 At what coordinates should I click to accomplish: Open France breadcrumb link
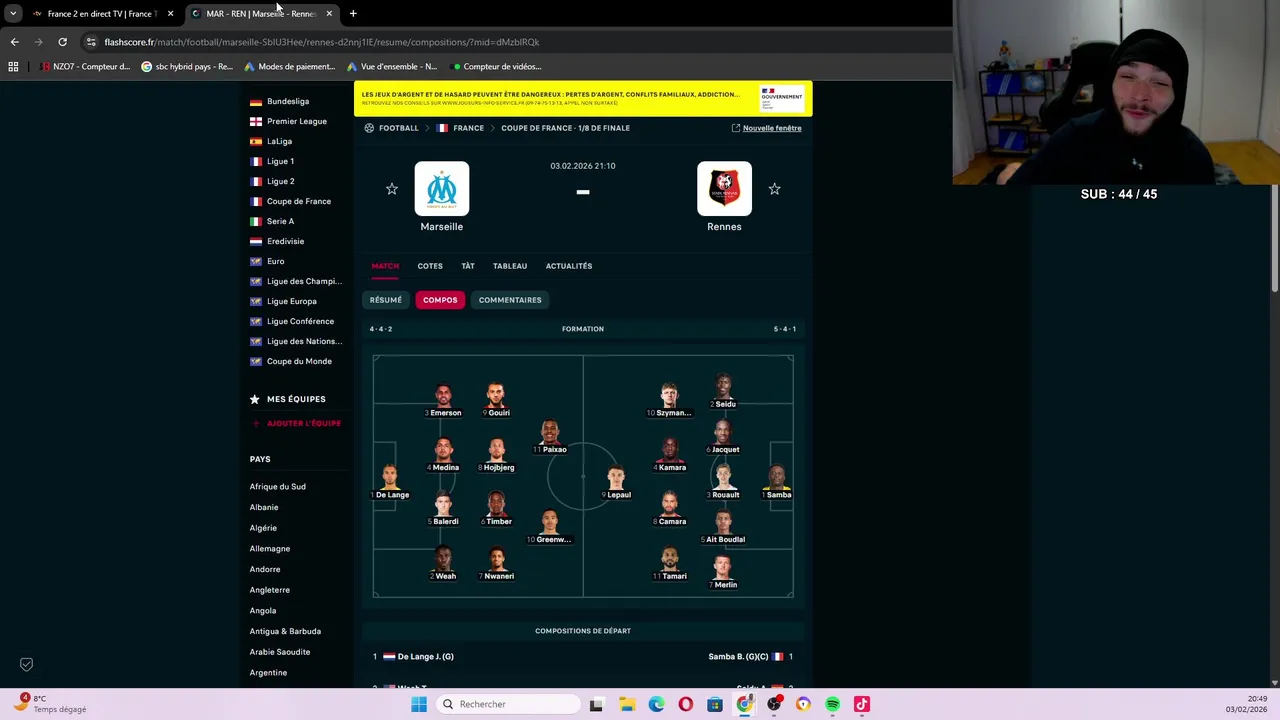468,128
